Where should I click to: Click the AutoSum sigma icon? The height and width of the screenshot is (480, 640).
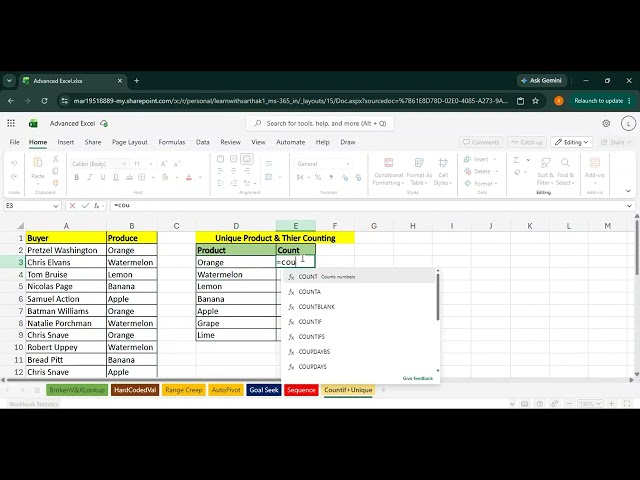[x=516, y=160]
